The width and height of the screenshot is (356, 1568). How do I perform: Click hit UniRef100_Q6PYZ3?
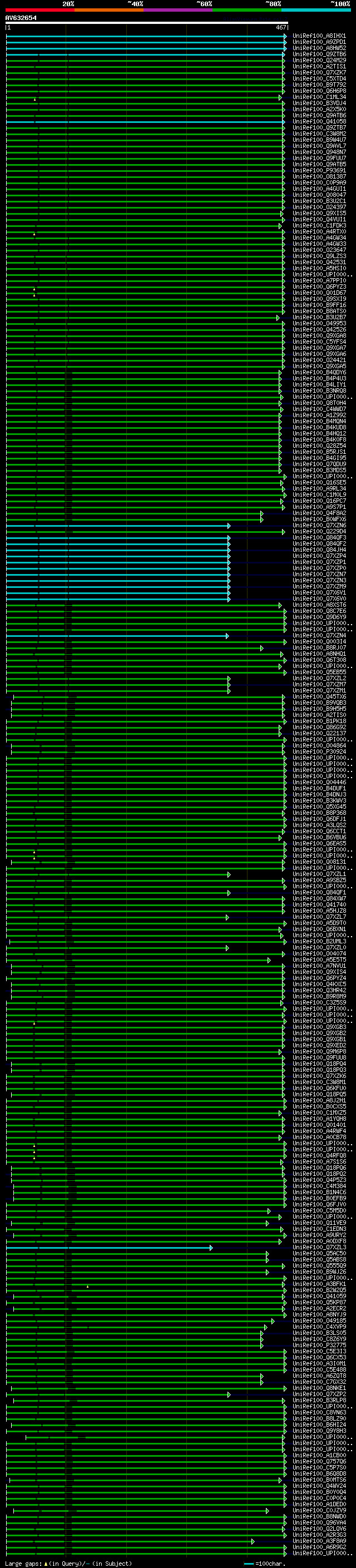[x=319, y=286]
